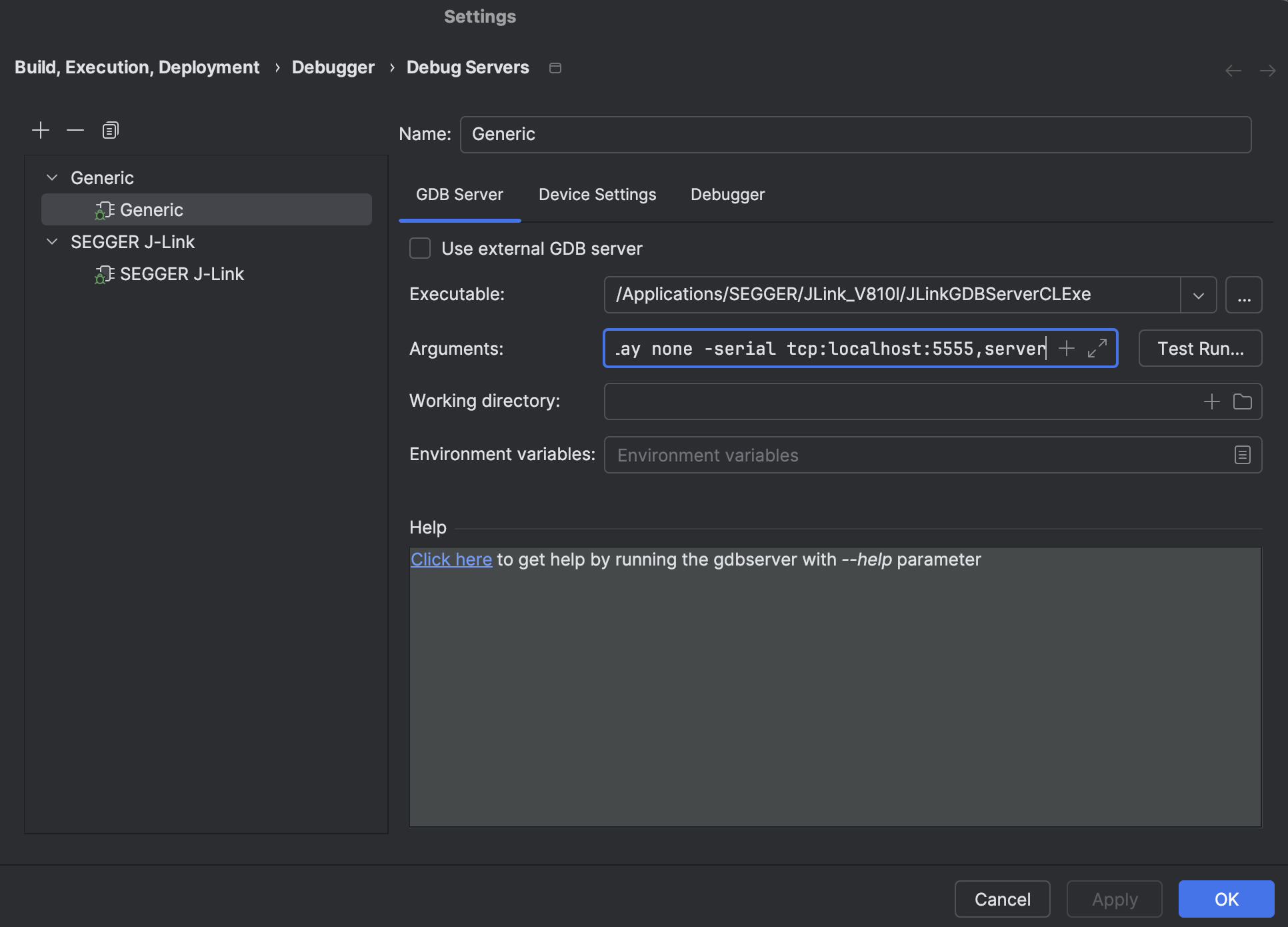Add a new debug server configuration

pyautogui.click(x=40, y=129)
